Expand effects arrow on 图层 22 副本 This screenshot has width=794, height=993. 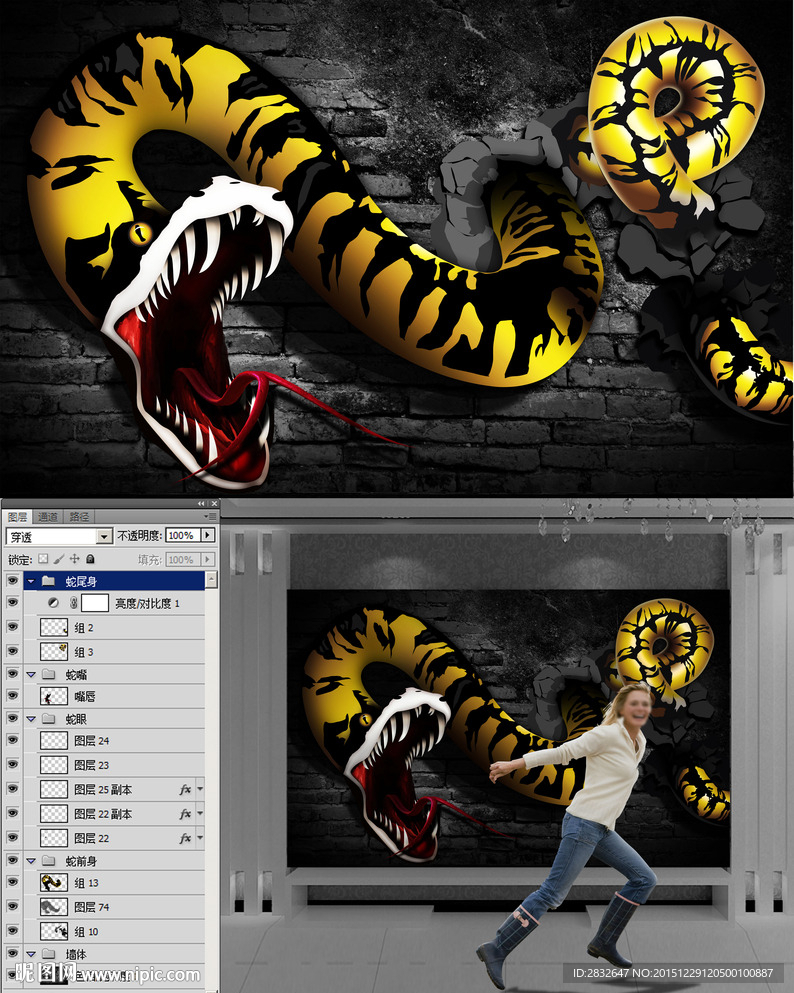(x=200, y=813)
